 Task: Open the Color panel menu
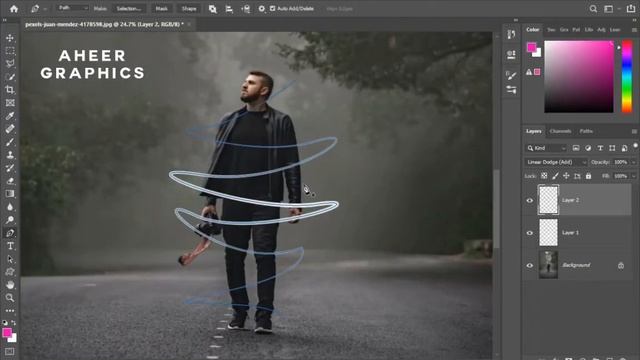(634, 30)
